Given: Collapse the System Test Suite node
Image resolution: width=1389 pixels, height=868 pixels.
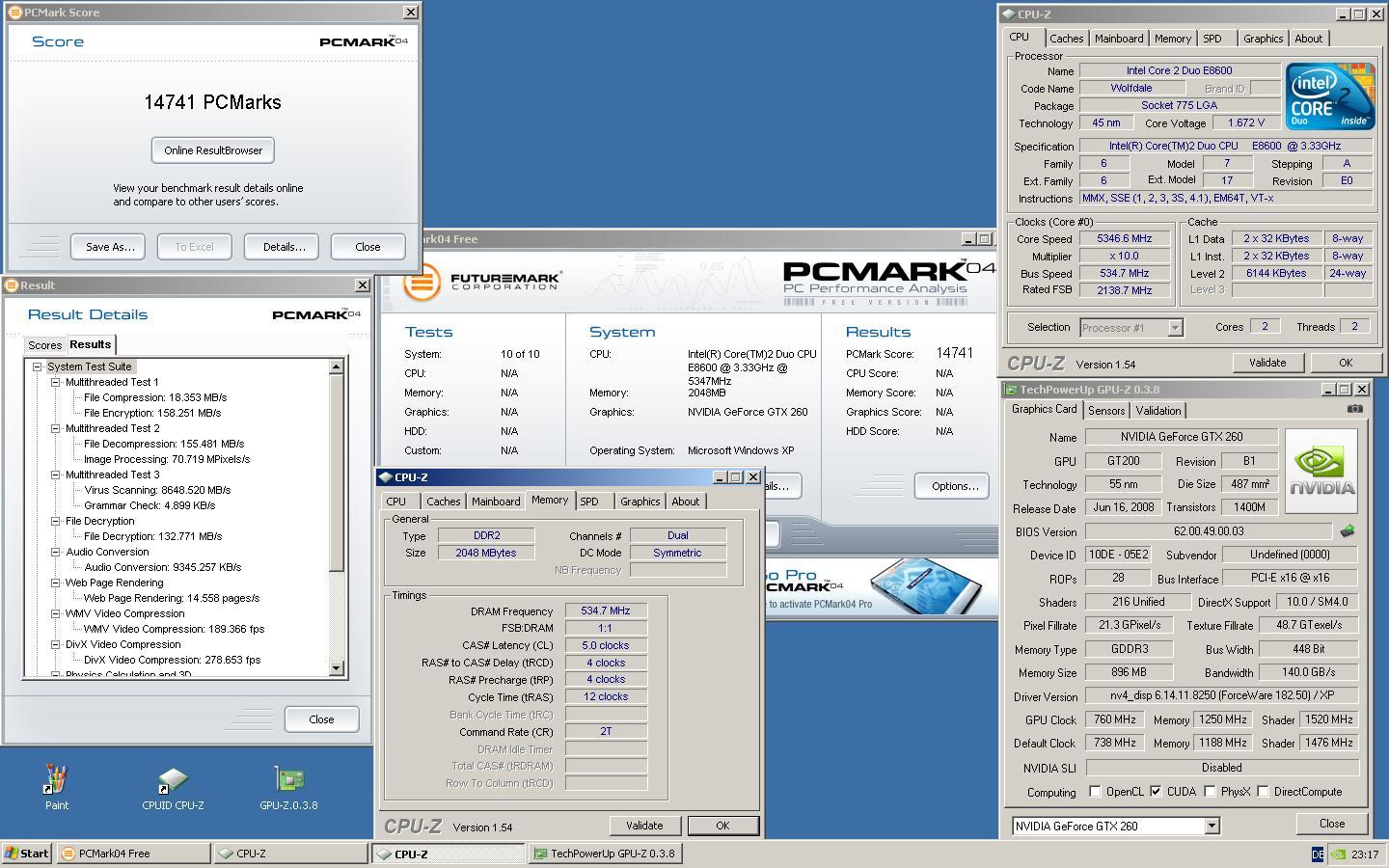Looking at the screenshot, I should [x=37, y=366].
